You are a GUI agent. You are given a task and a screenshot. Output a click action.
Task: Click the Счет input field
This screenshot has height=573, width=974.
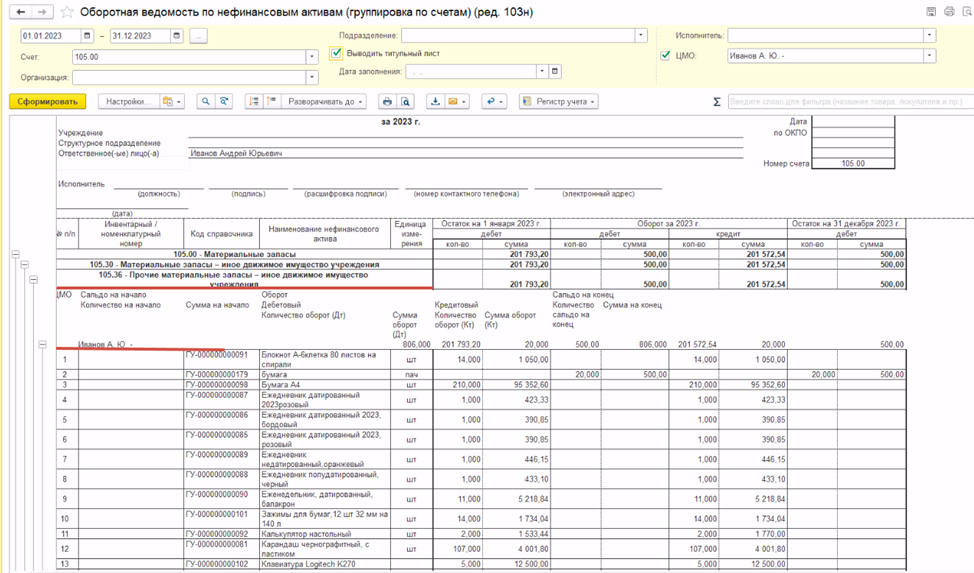coord(189,57)
